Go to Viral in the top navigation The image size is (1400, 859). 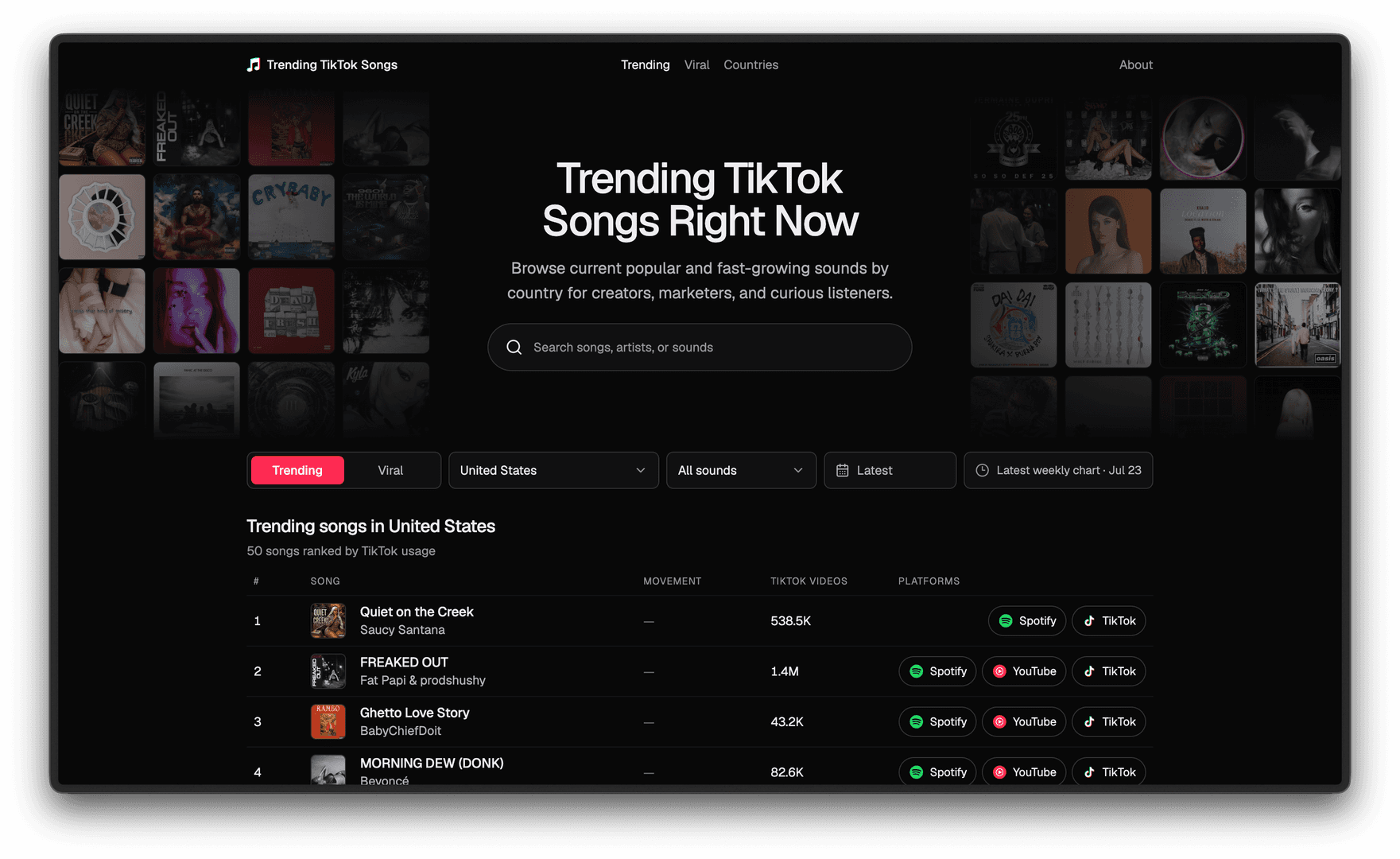697,65
